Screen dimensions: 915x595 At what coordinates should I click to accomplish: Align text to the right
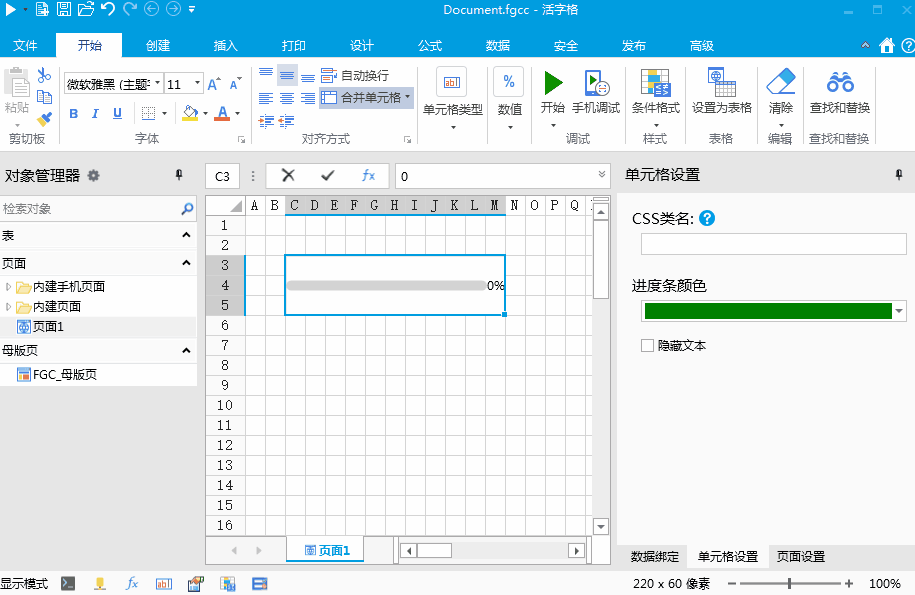point(308,98)
